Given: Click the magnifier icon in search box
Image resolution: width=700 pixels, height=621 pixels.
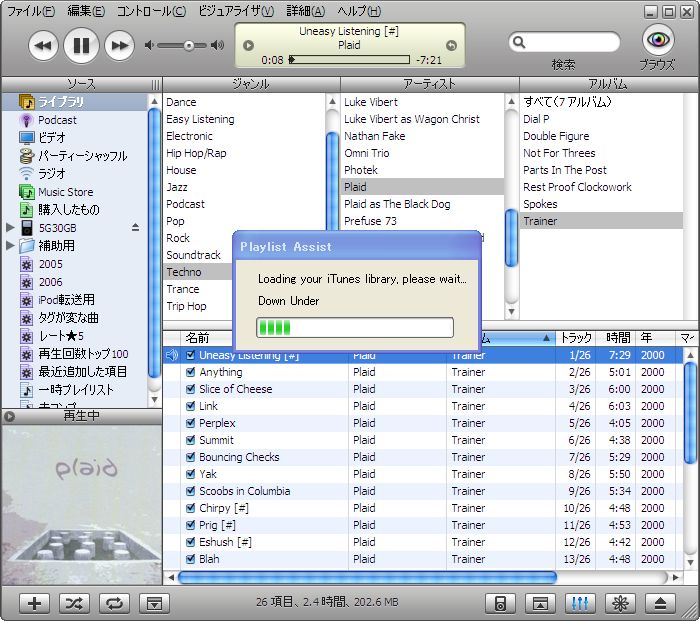Looking at the screenshot, I should [x=519, y=42].
